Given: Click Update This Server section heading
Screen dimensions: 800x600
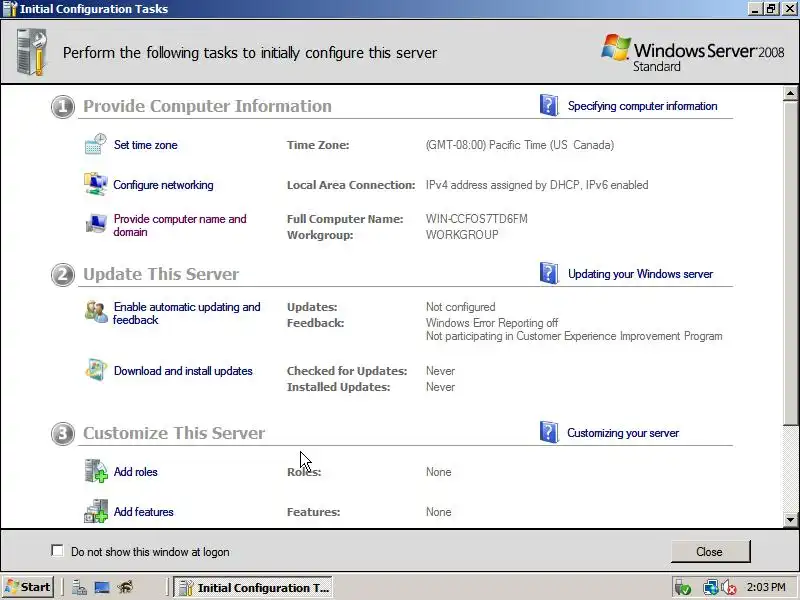Looking at the screenshot, I should (x=161, y=274).
